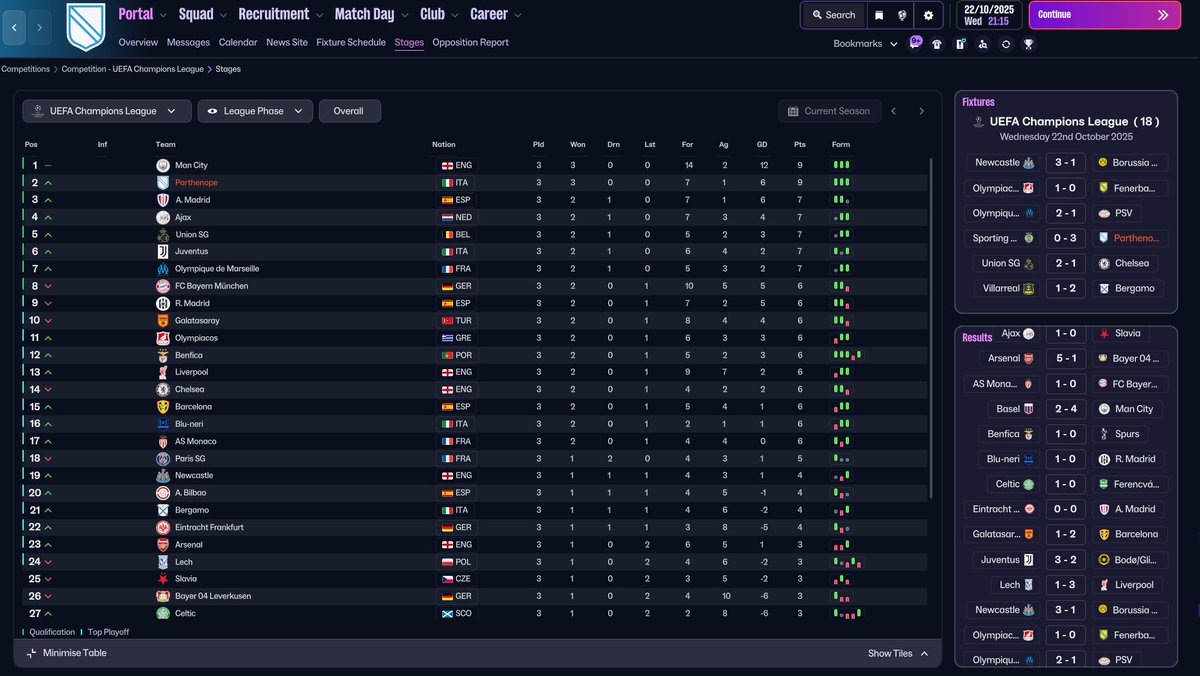Click the trophy shortcut icon
The height and width of the screenshot is (676, 1200).
[x=1028, y=44]
